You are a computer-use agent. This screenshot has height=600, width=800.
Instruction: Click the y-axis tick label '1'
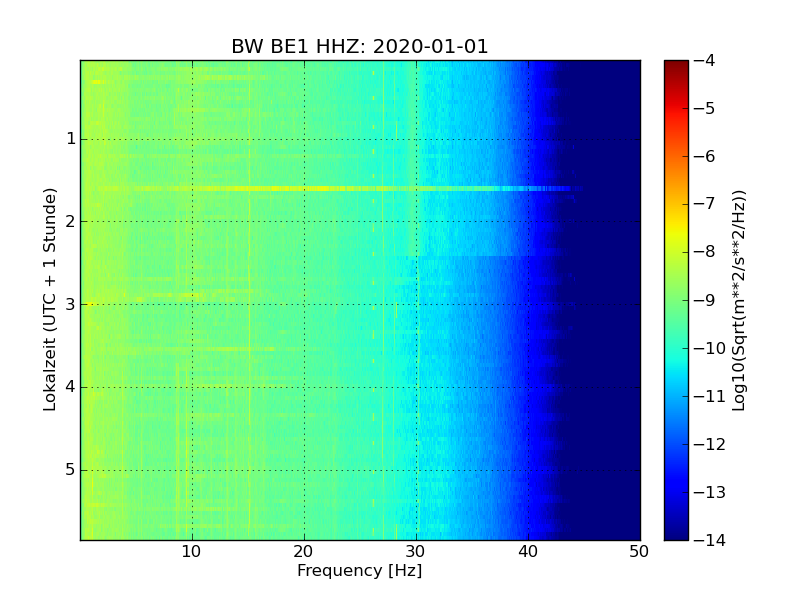click(x=71, y=139)
